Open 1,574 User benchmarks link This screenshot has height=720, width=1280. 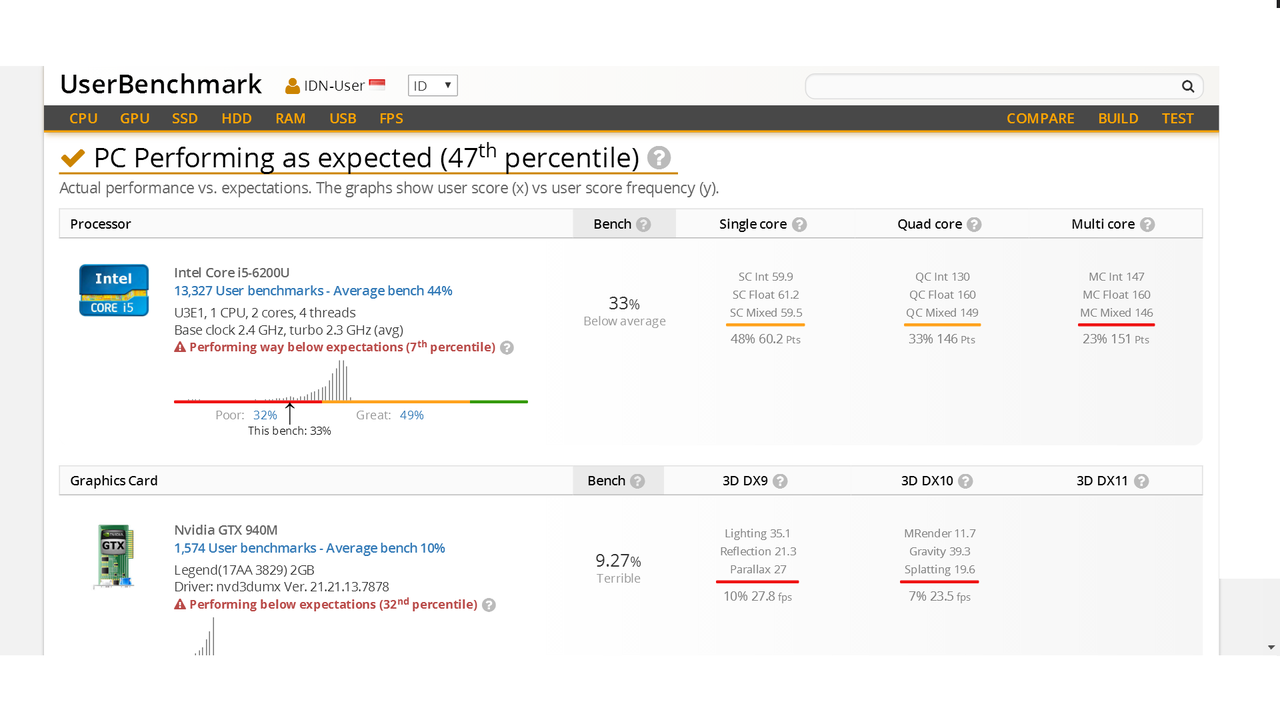click(x=310, y=548)
